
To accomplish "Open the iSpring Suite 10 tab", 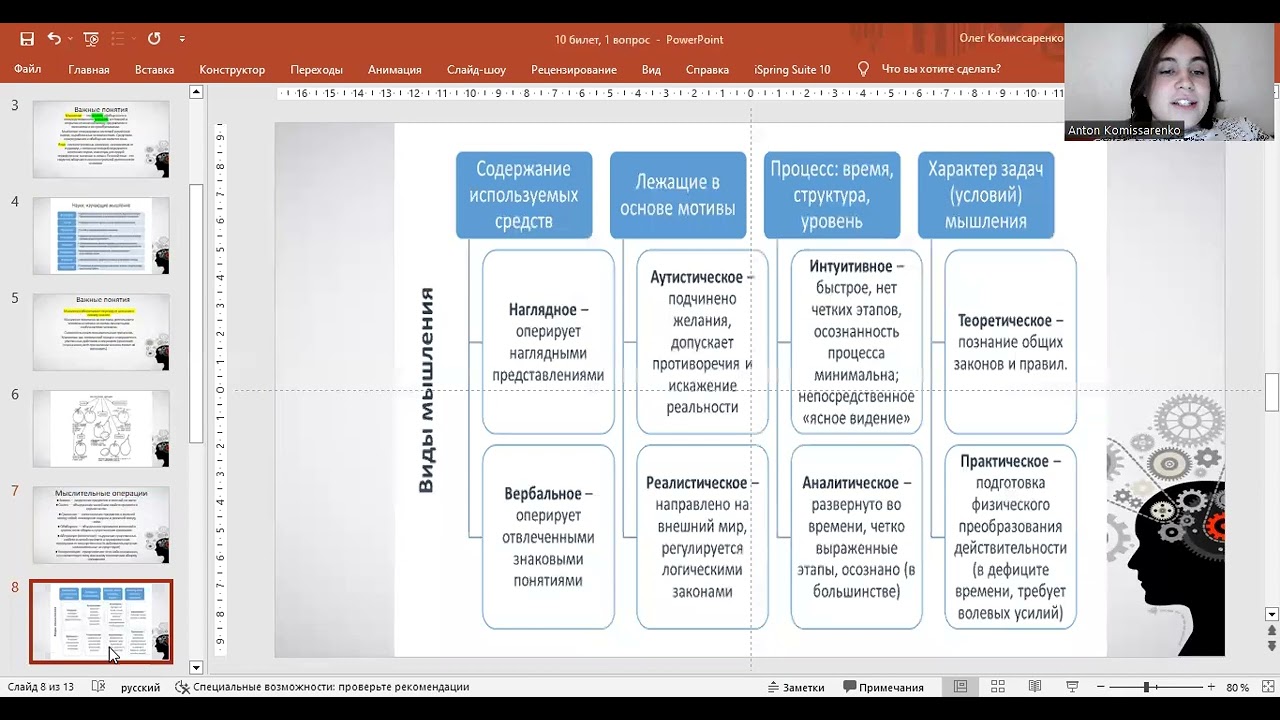I will pyautogui.click(x=792, y=70).
